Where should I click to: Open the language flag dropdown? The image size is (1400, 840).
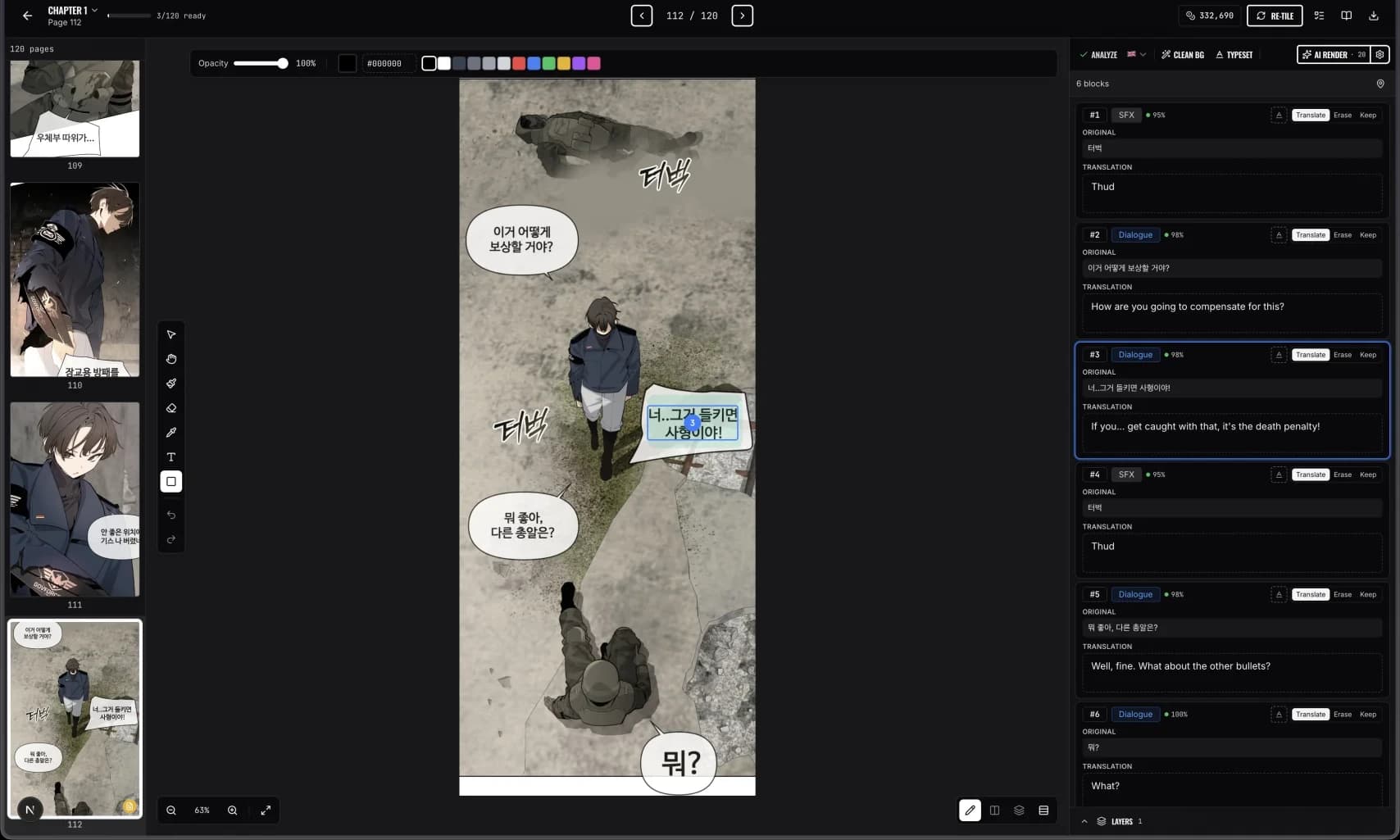(1136, 55)
